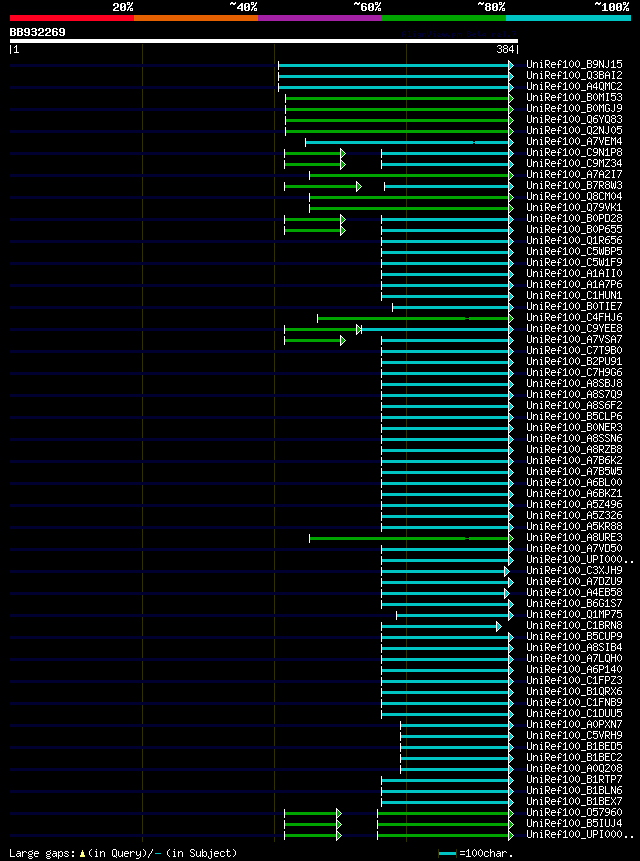This screenshot has height=861, width=640.
Task: Open hit UniRef100_B1BEC2
Action: tap(574, 757)
